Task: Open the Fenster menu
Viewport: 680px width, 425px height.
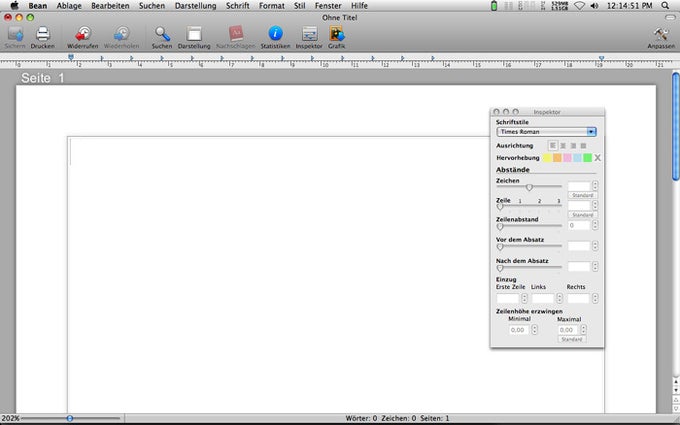Action: pyautogui.click(x=328, y=6)
